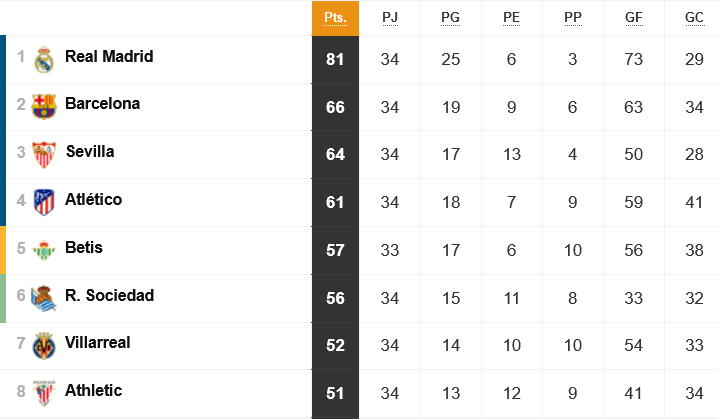Go to the Villarreal team page
Image resolution: width=721 pixels, height=420 pixels.
click(x=97, y=343)
